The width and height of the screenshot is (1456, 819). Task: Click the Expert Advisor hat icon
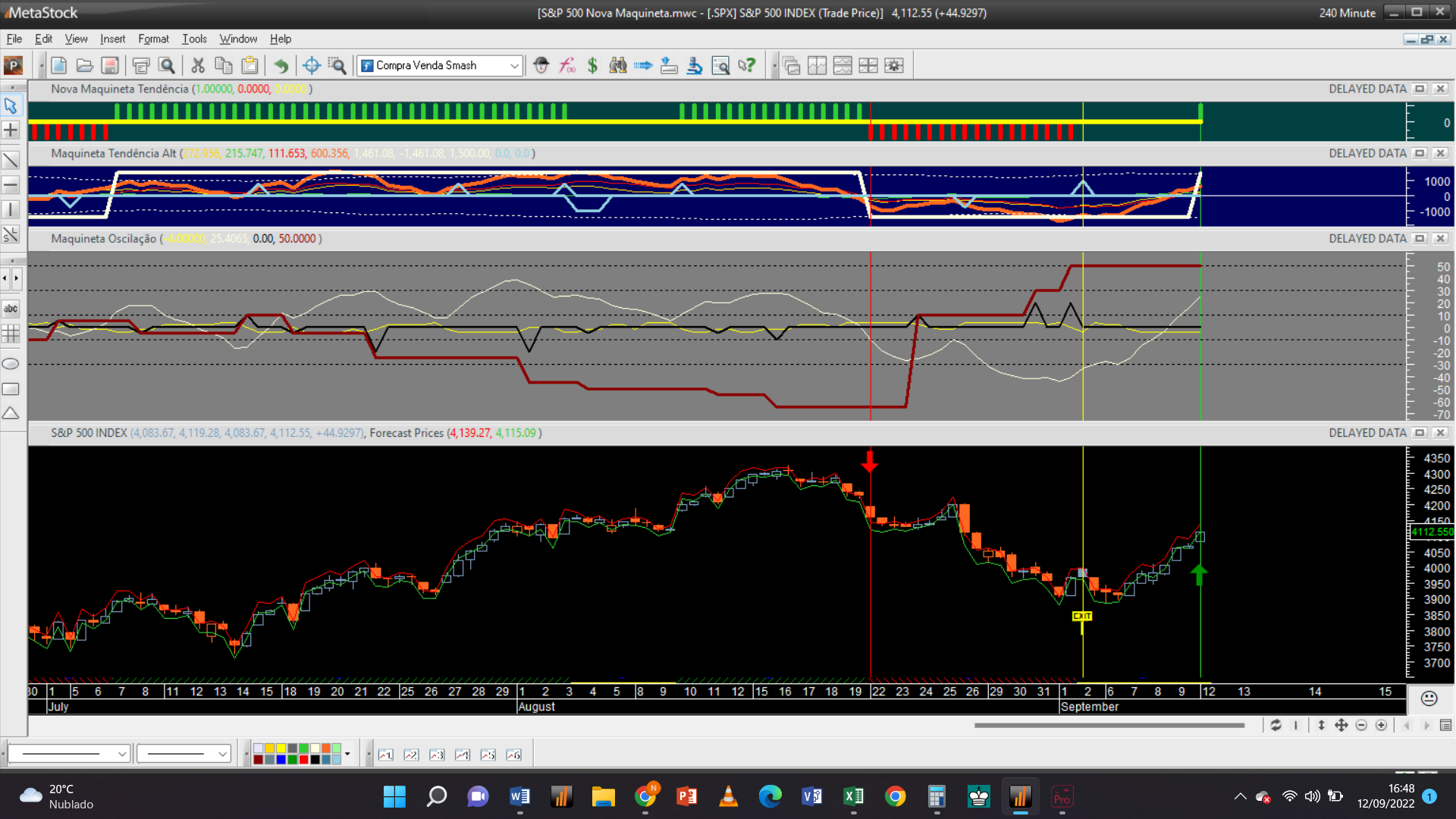pyautogui.click(x=541, y=66)
